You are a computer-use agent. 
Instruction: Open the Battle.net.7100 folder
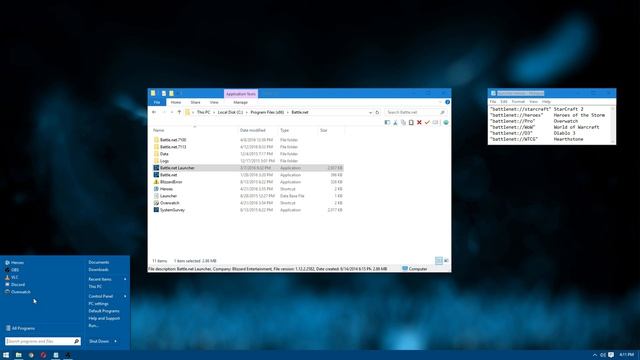tap(173, 140)
